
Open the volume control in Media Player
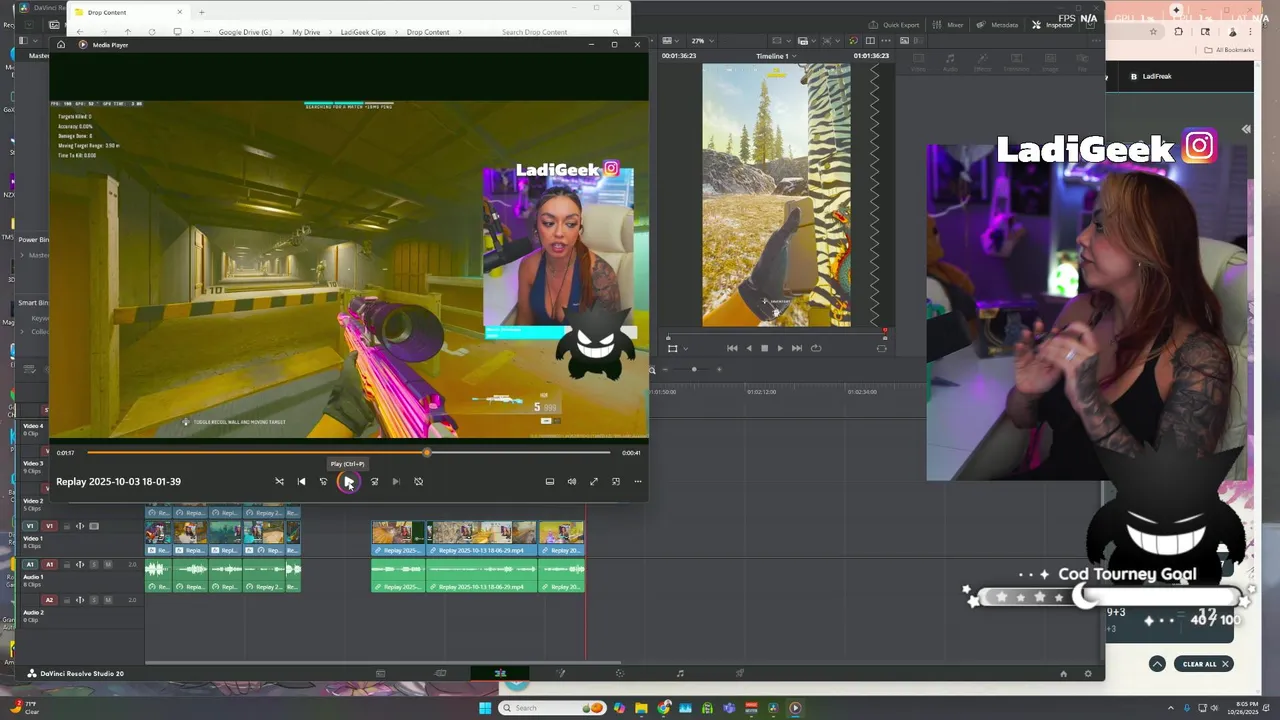pos(572,481)
